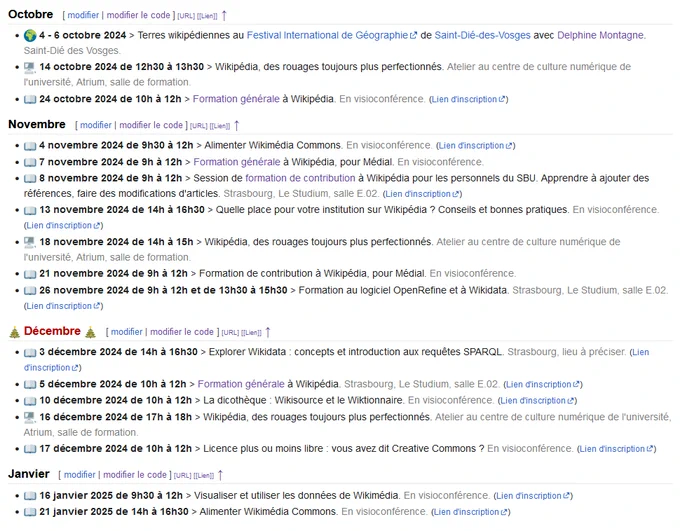Open Lien d'inscription for 21 janvier event
This screenshot has width=680, height=531.
[471, 512]
